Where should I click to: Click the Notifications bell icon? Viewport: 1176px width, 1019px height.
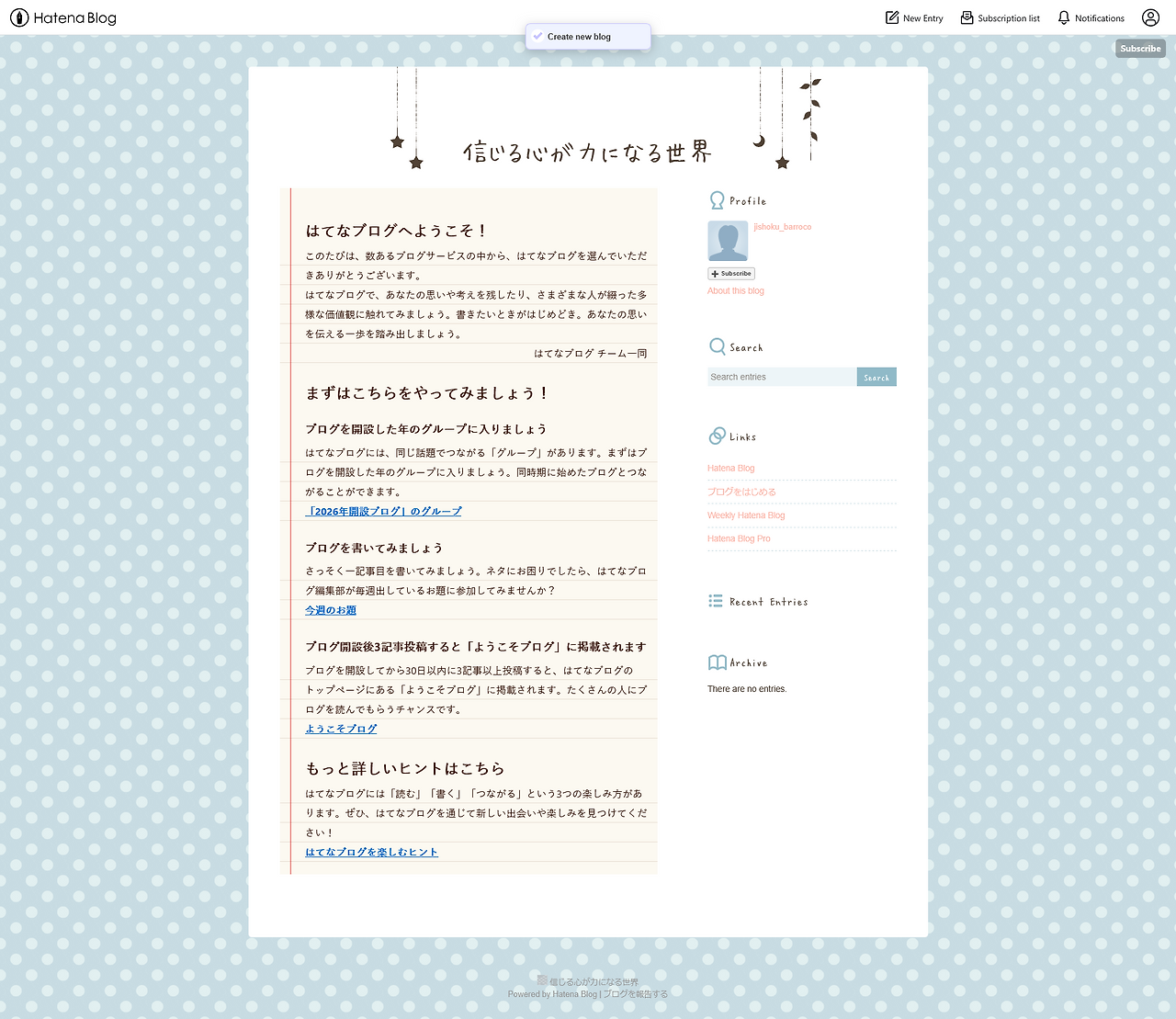[1065, 17]
